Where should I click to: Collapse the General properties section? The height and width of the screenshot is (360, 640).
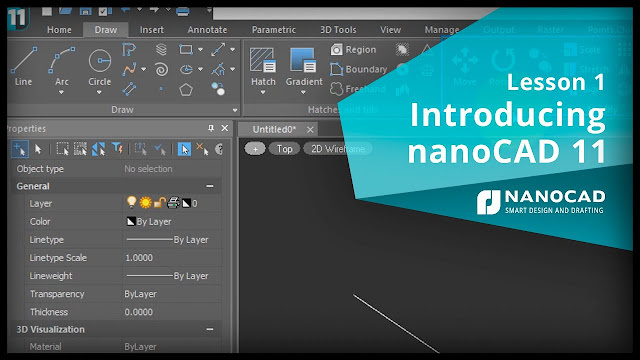coord(210,186)
